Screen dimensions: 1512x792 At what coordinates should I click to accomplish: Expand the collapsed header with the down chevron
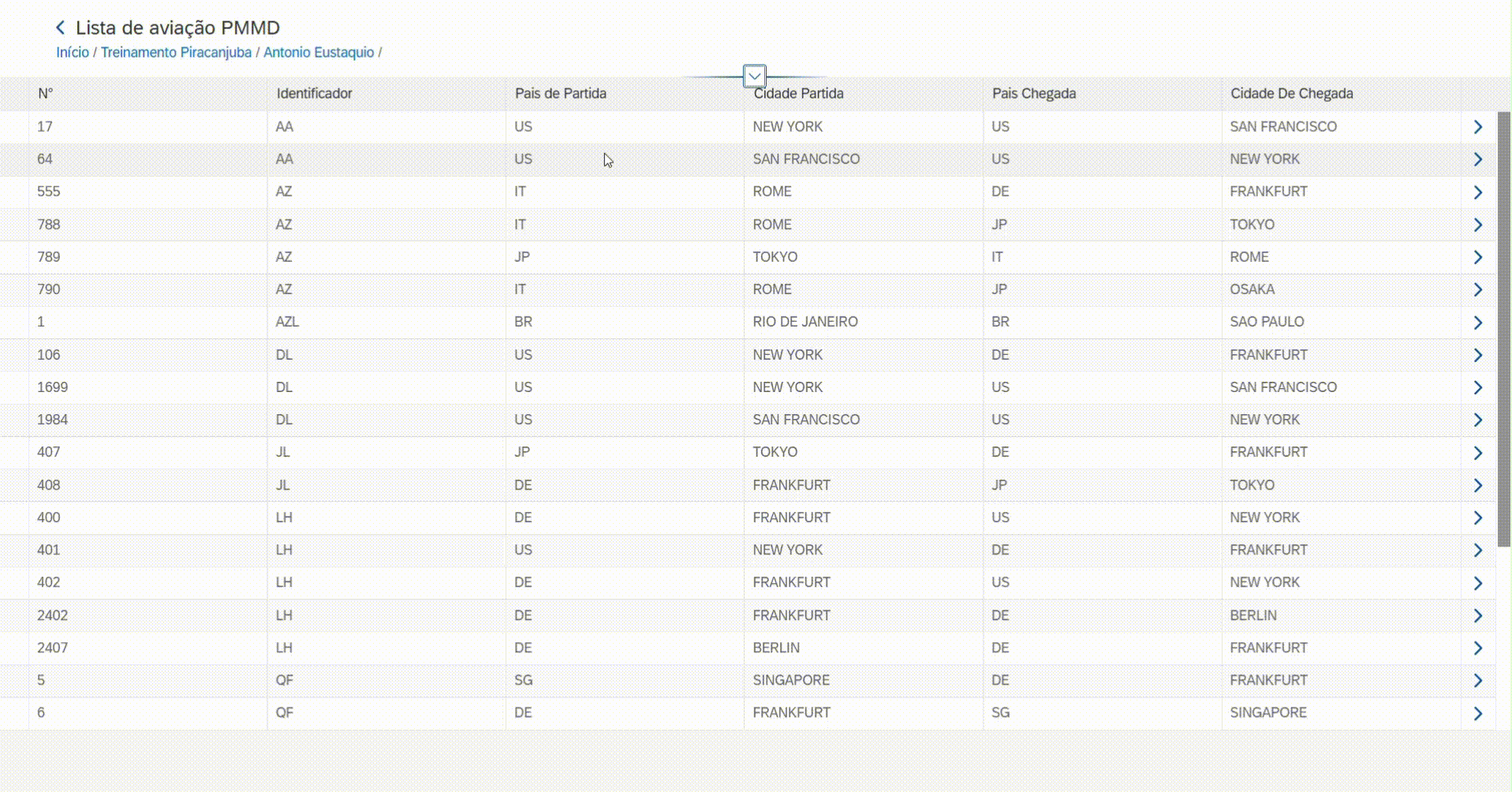coord(754,77)
